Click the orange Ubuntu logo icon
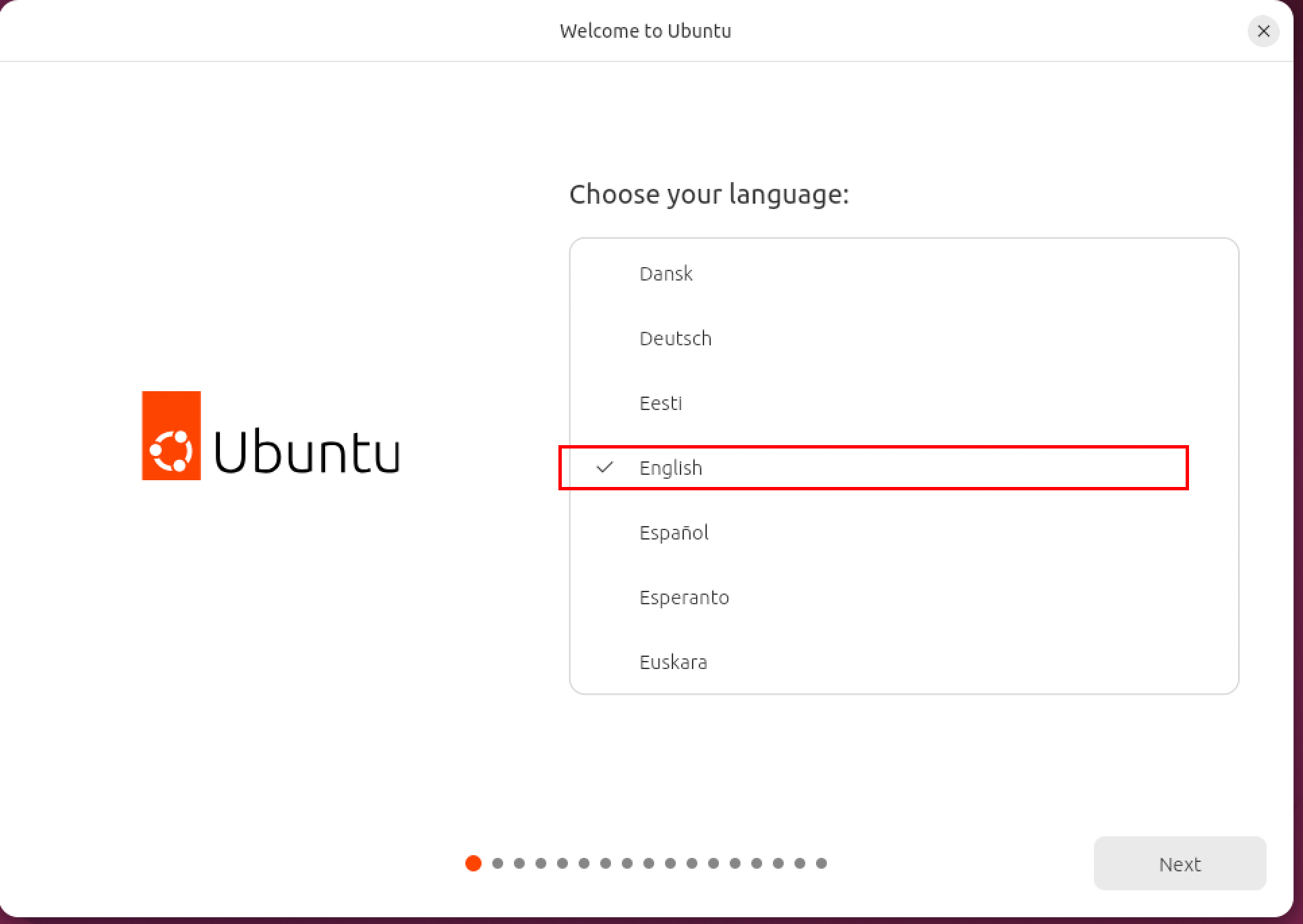This screenshot has height=924, width=1303. (171, 436)
